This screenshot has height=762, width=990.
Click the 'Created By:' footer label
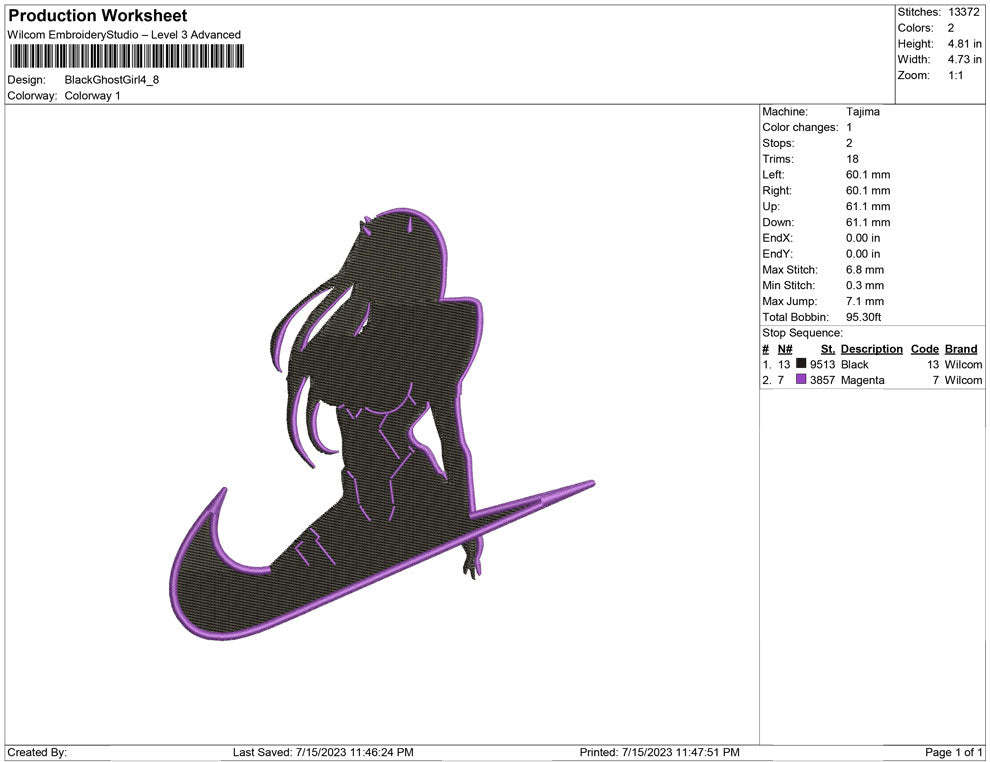(x=37, y=752)
